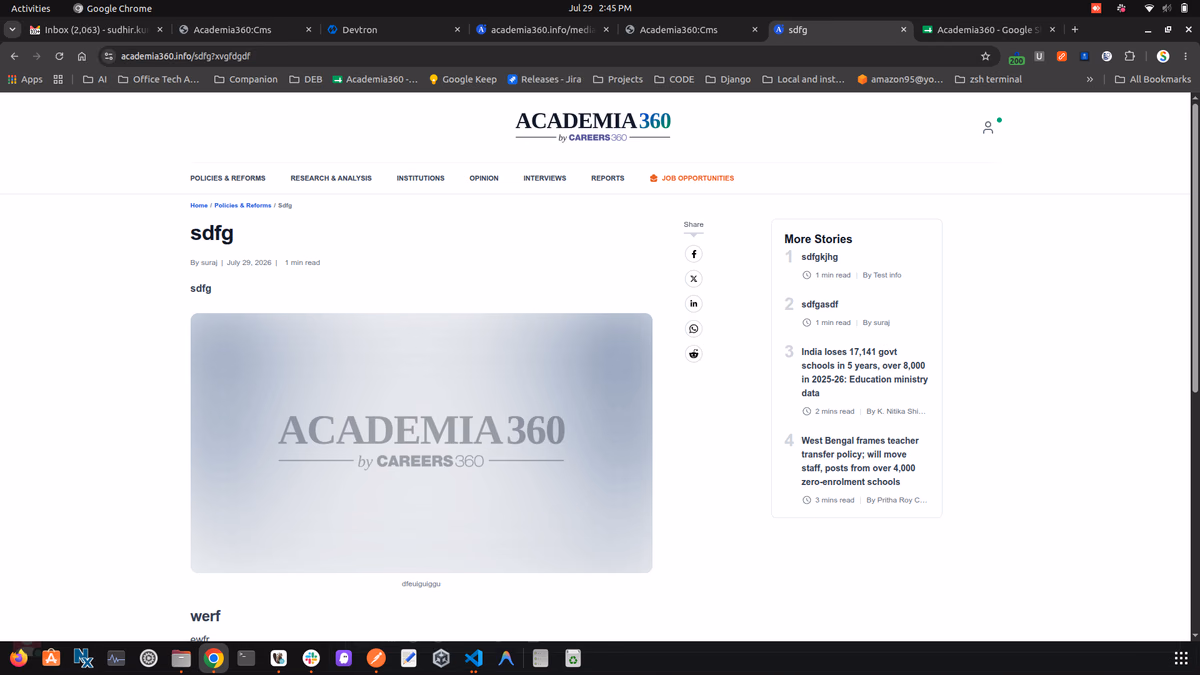Open the Reports menu
Image resolution: width=1200 pixels, height=675 pixels.
(x=607, y=178)
